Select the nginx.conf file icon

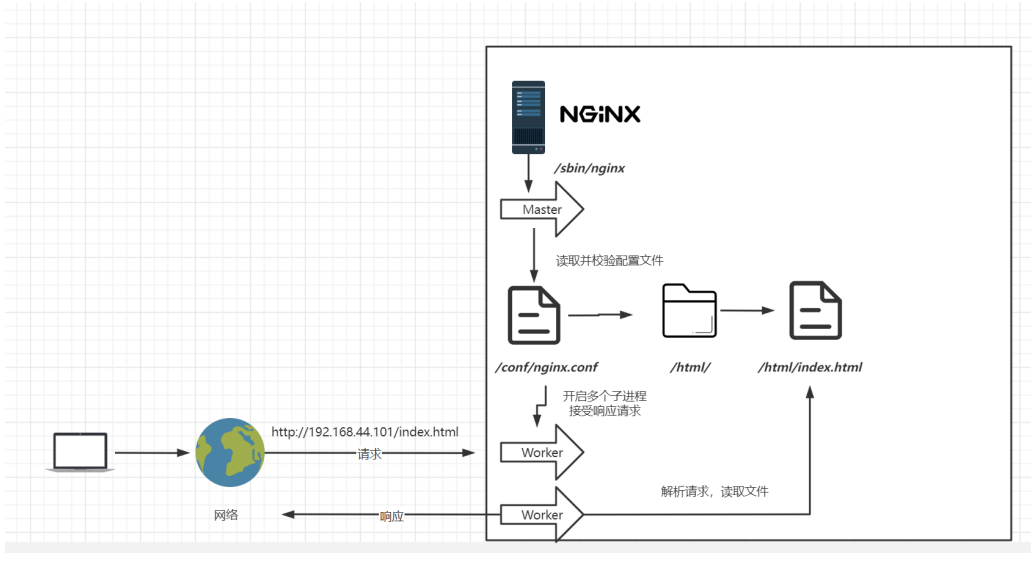(534, 315)
